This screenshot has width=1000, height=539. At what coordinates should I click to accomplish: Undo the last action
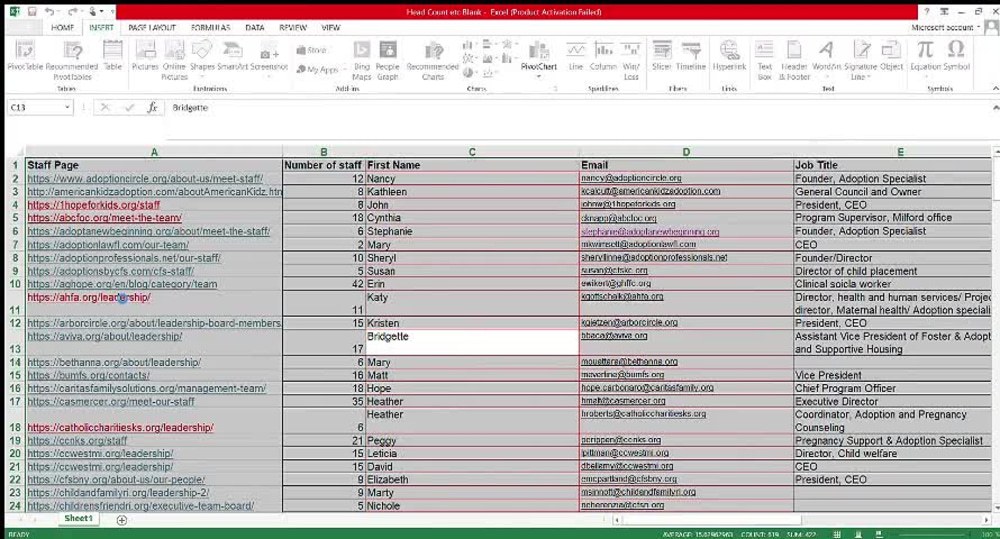point(50,11)
